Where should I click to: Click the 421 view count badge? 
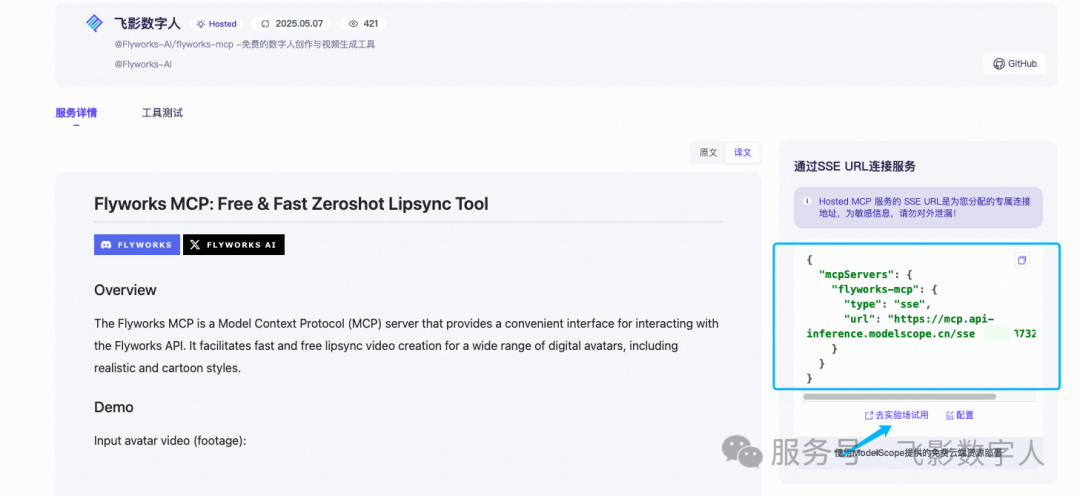tap(363, 23)
